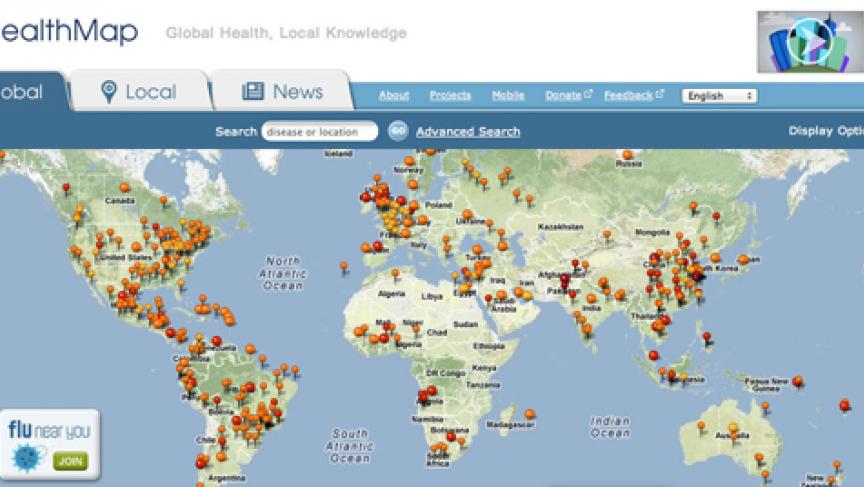The image size is (864, 487).
Task: Open the Donate external link
Action: coord(568,96)
